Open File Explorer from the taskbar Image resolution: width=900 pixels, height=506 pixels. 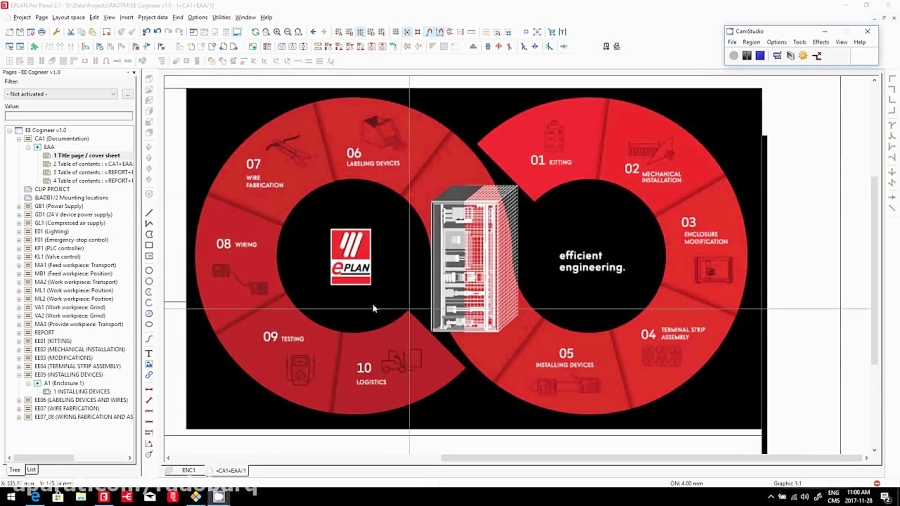[x=81, y=497]
